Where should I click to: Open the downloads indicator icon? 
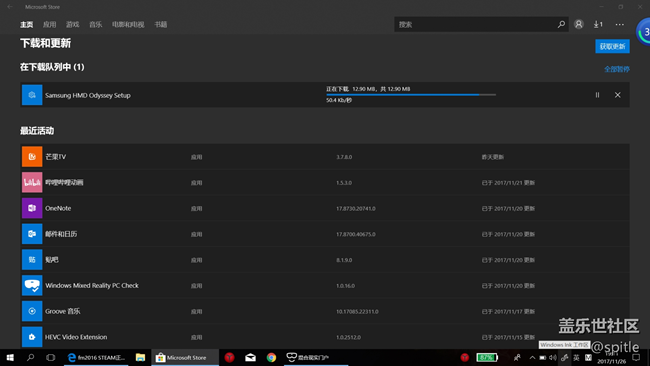(x=598, y=24)
